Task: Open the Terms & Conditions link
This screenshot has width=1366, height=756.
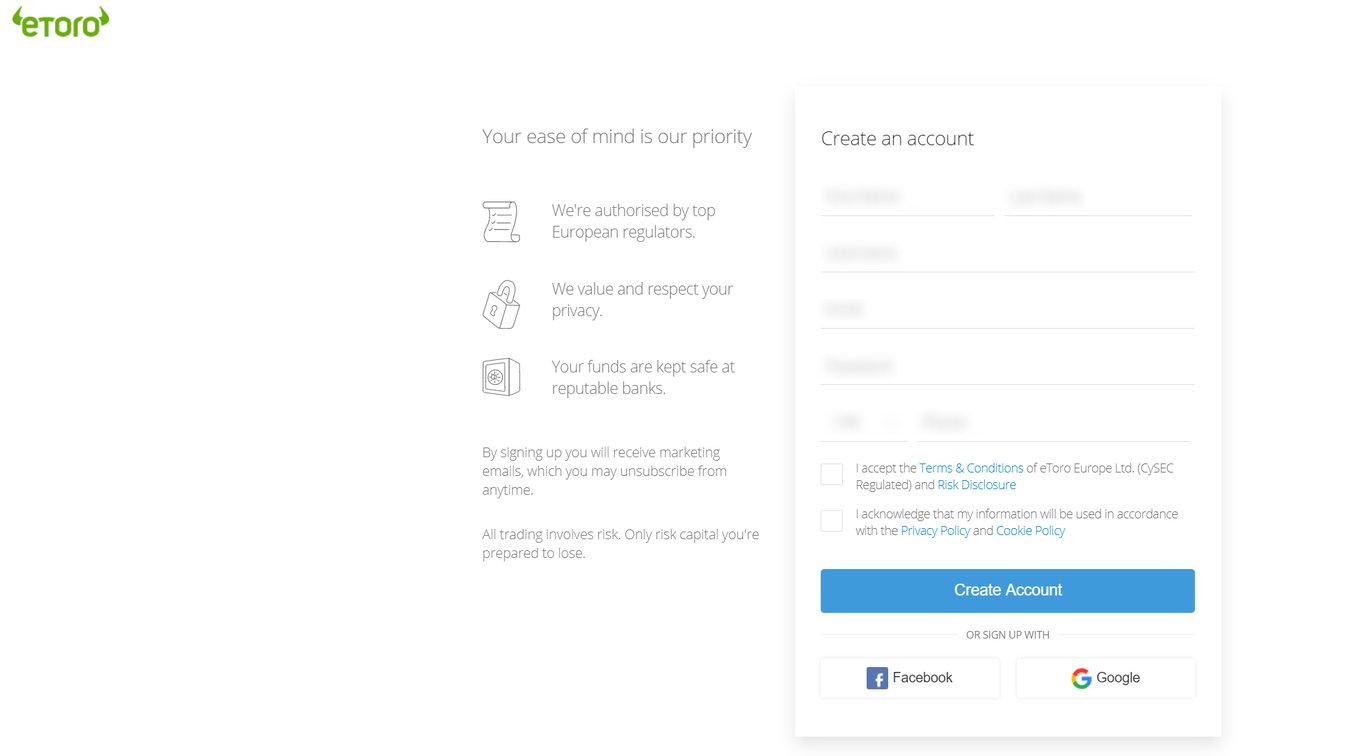Action: tap(970, 468)
